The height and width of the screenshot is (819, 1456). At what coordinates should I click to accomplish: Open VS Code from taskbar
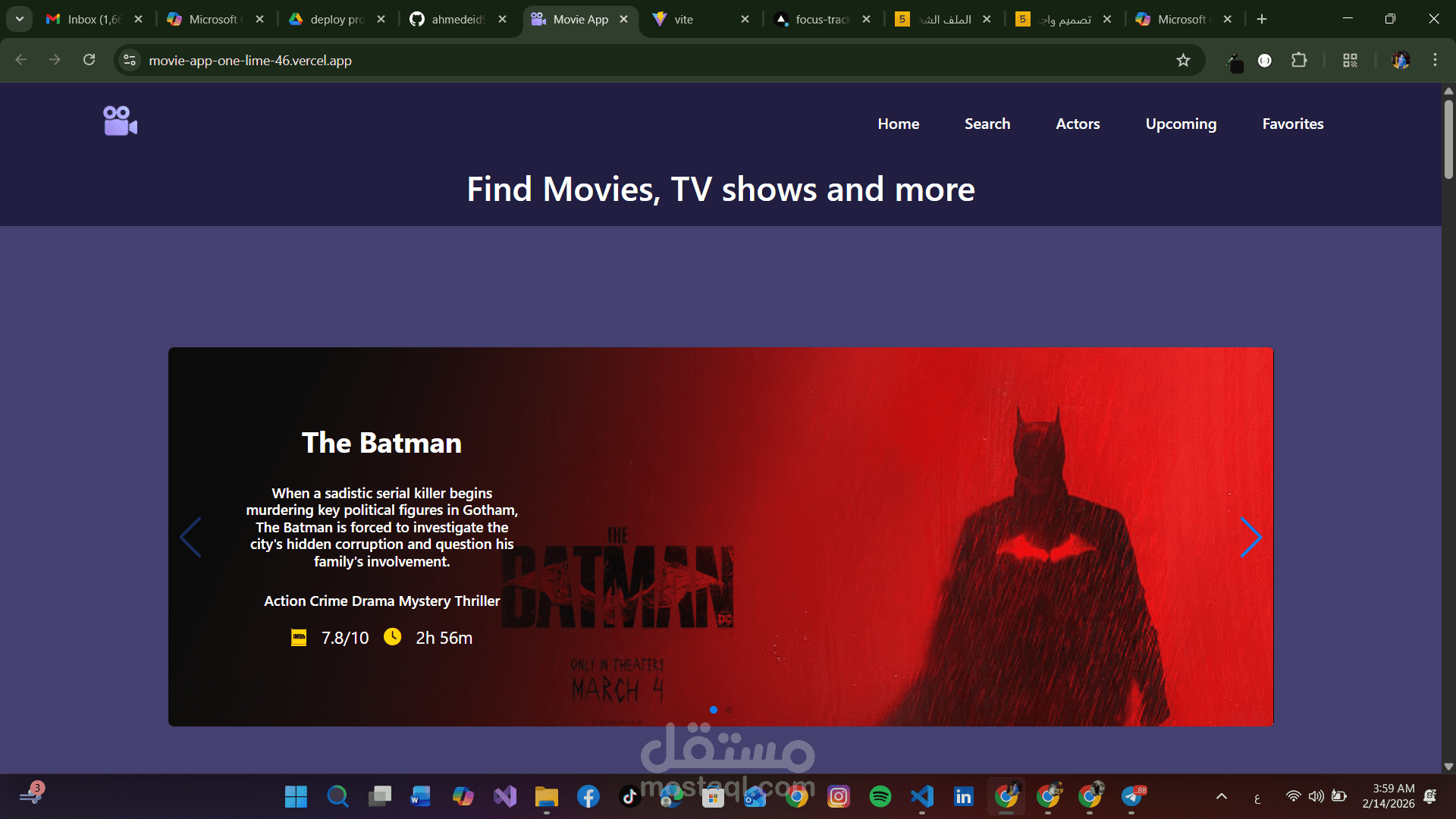tap(921, 796)
